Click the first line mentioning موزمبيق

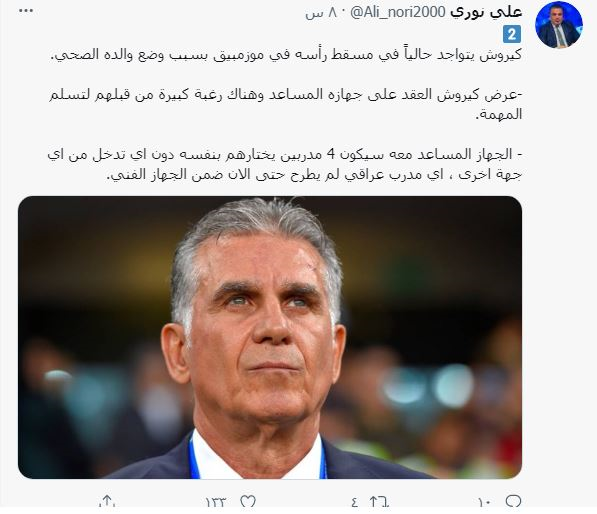tap(286, 55)
